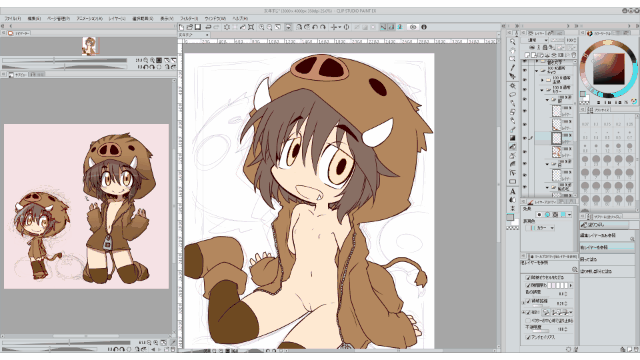
Task: Click the second effect icon in Layer Property
Action: pos(547,214)
